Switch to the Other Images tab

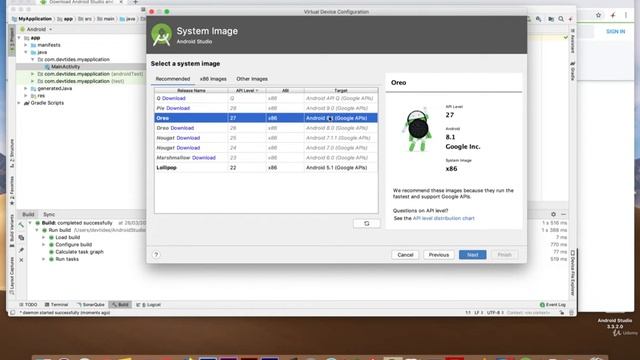[252, 79]
